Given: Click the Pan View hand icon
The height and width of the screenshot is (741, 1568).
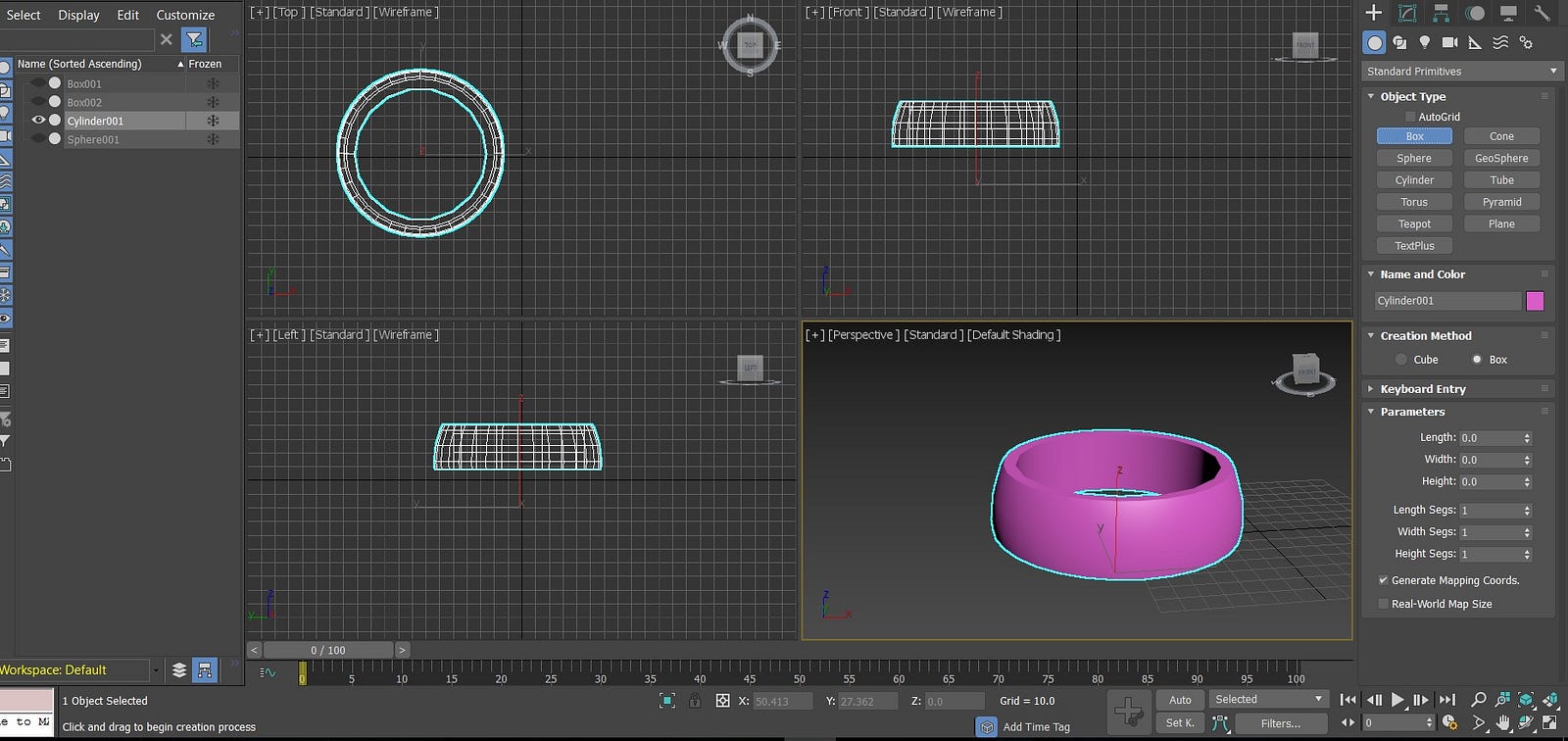Looking at the screenshot, I should (x=1503, y=723).
